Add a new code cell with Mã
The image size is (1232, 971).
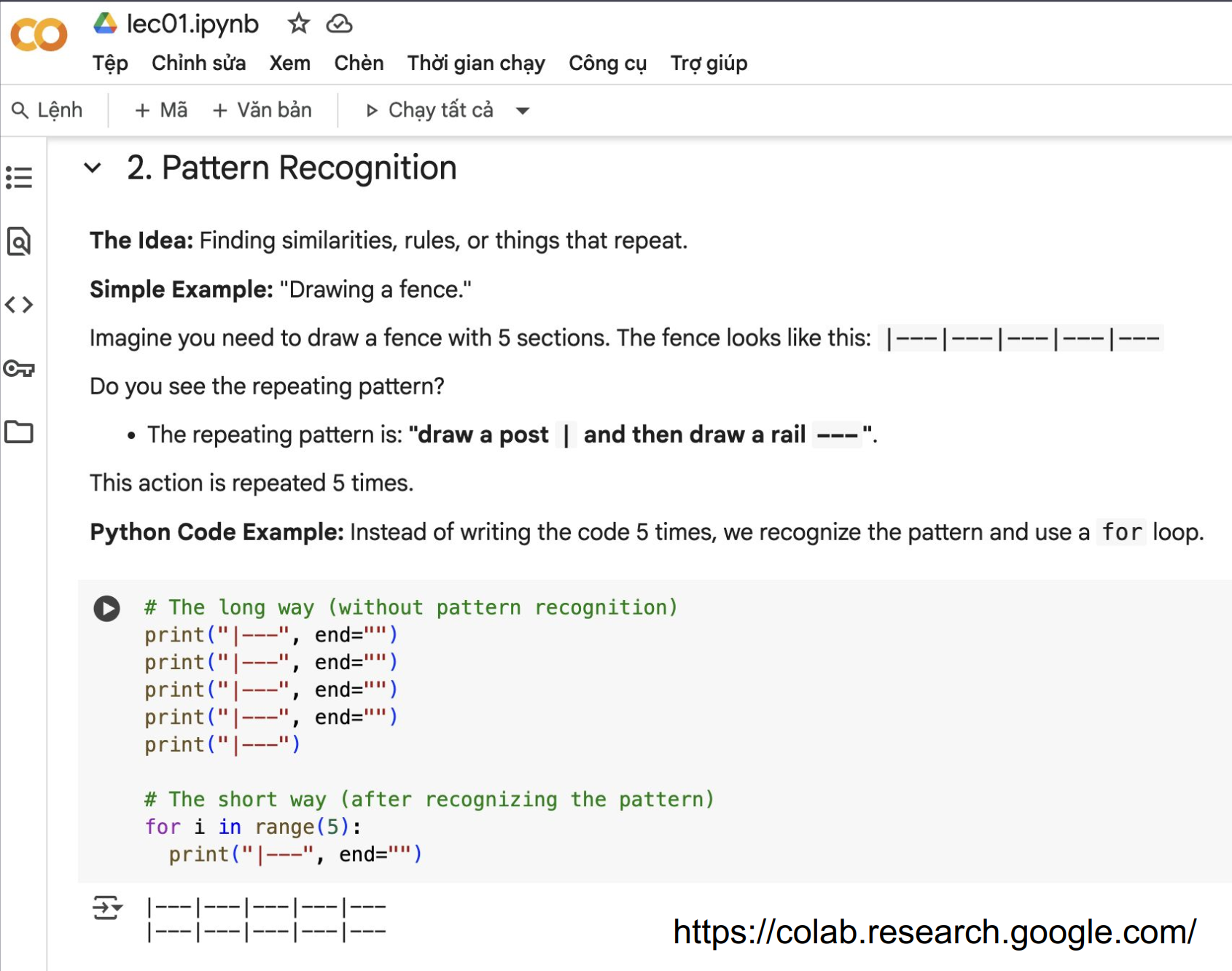160,110
